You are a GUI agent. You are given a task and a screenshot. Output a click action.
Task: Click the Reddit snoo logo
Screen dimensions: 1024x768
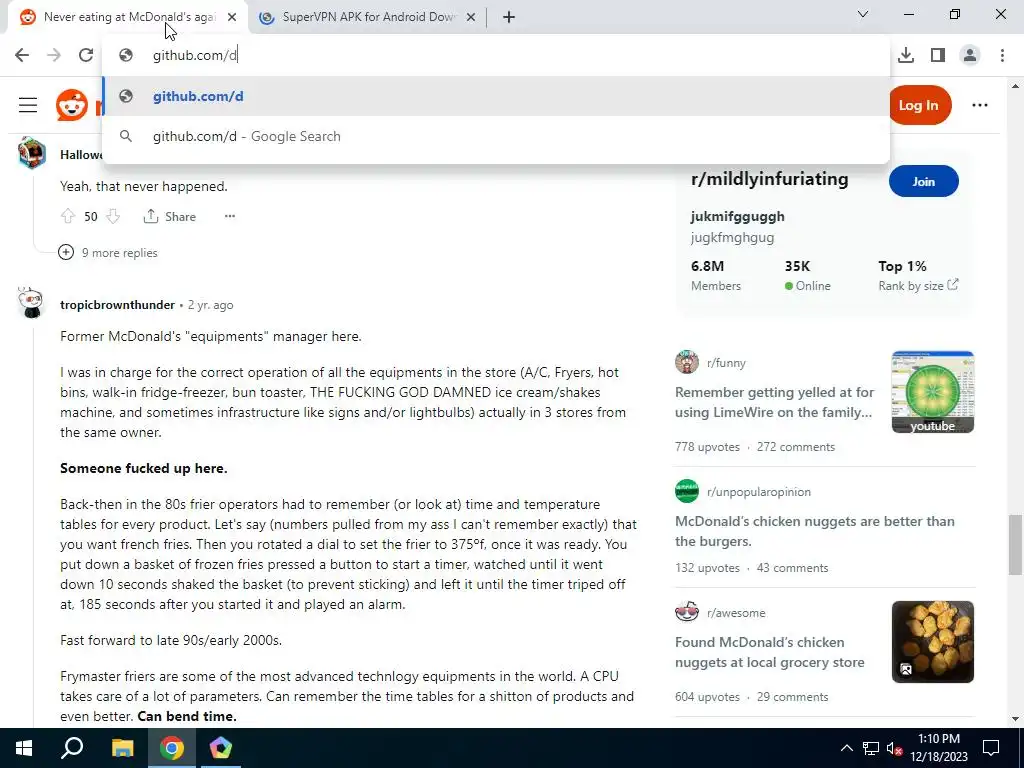72,105
